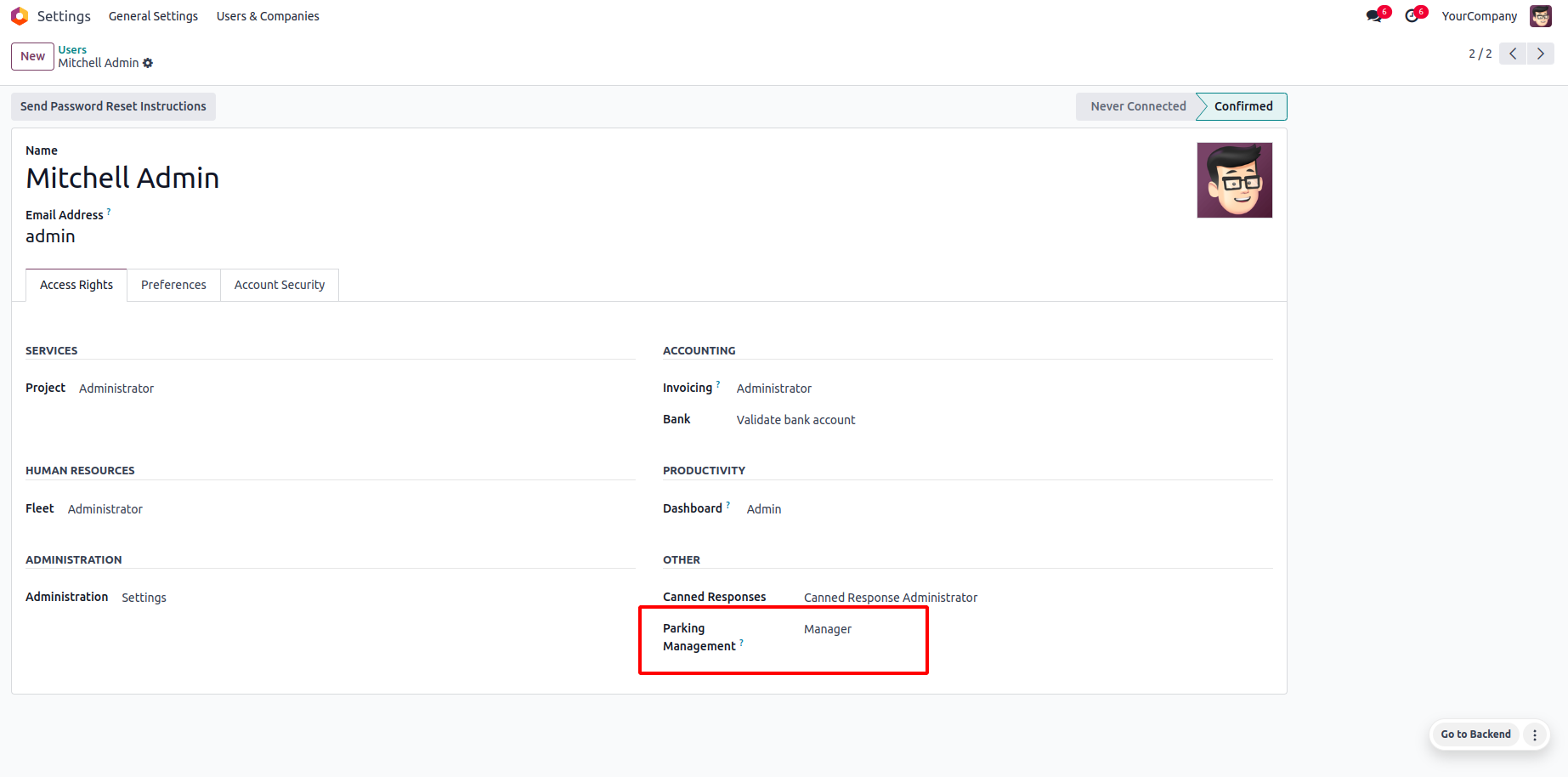Viewport: 1568px width, 777px height.
Task: Open the Parking Management Manager dropdown
Action: (828, 629)
